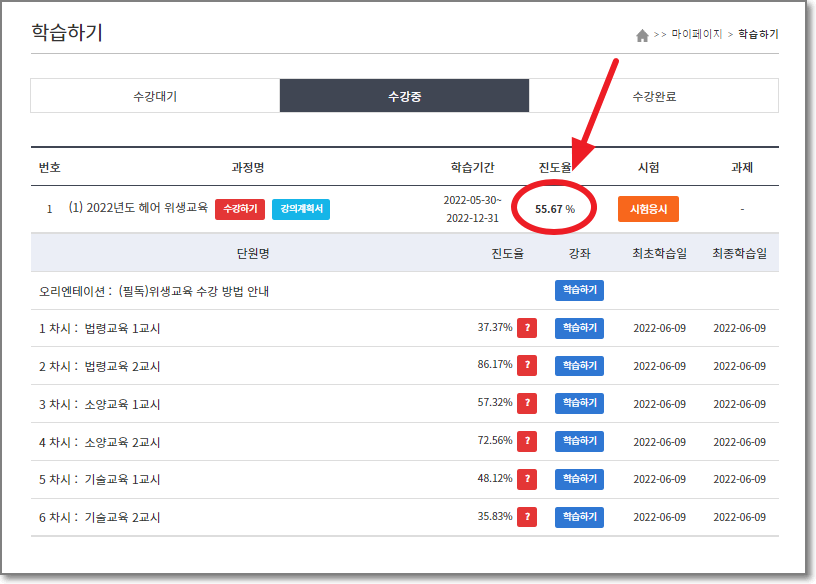816x584 pixels.
Task: Click the 학습기간 column header
Action: pyautogui.click(x=472, y=167)
